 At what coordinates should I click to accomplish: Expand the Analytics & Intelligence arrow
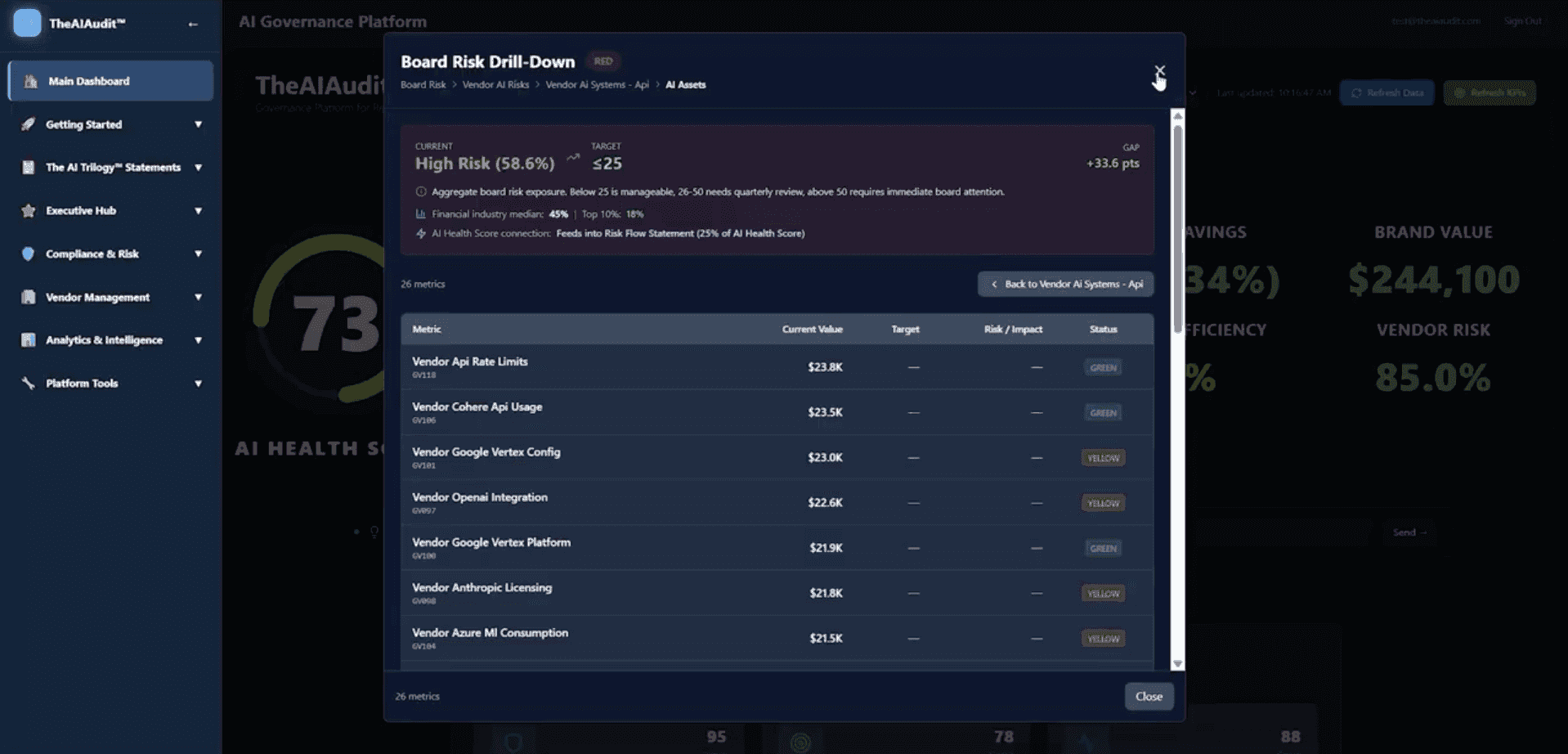tap(198, 339)
